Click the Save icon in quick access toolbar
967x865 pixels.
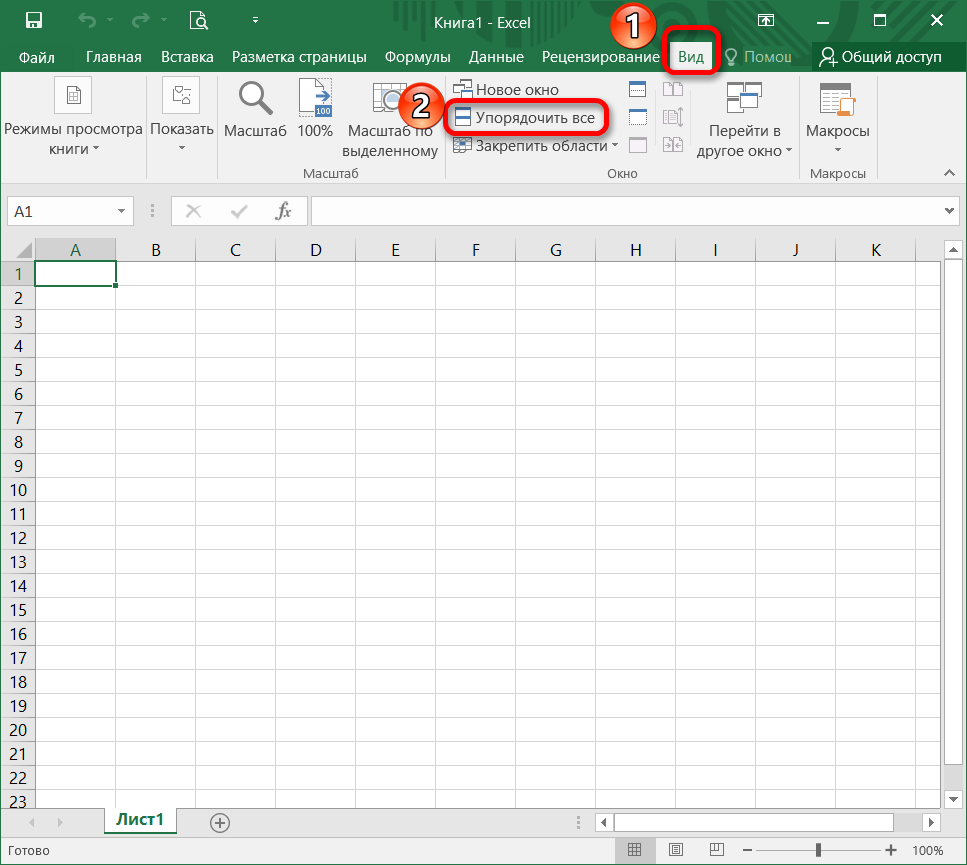coord(33,20)
